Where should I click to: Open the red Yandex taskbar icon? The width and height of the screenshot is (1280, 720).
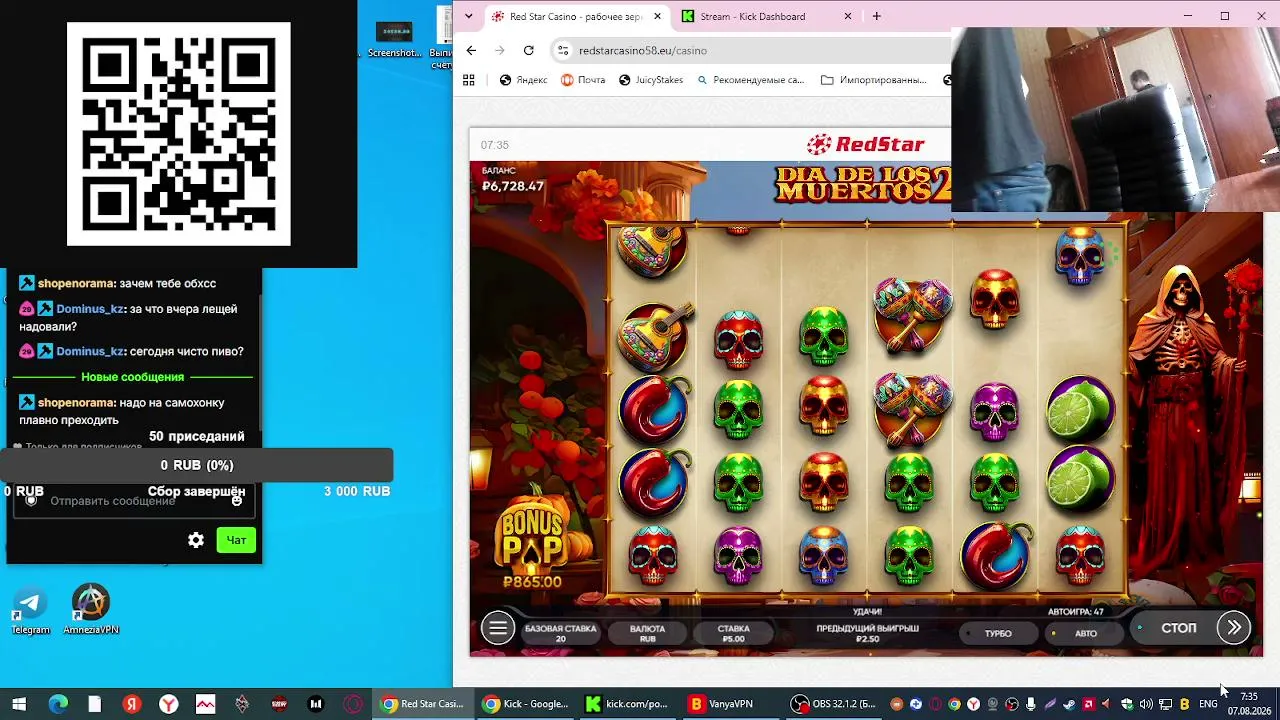tap(131, 704)
